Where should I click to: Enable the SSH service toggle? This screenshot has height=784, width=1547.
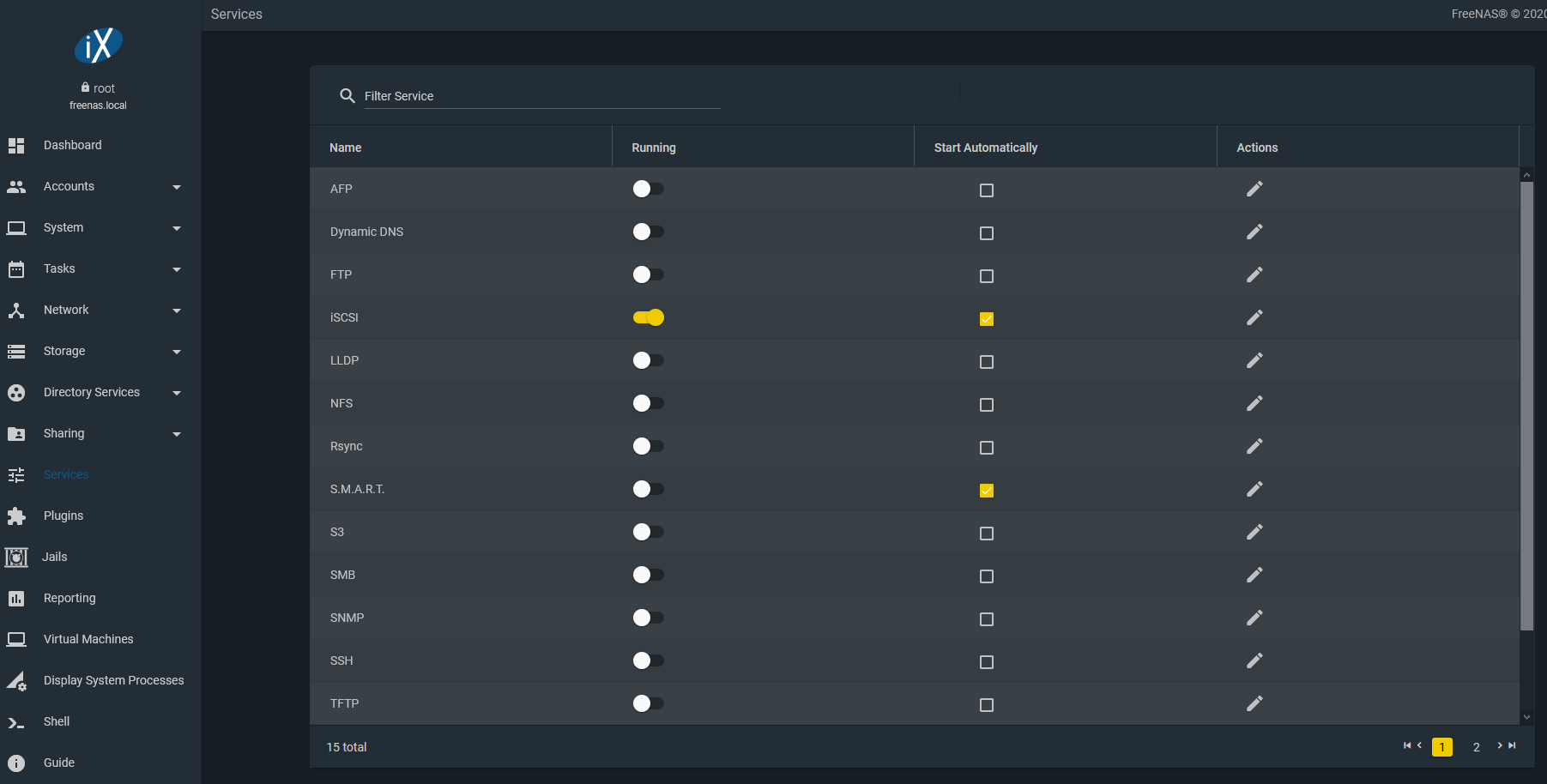pos(649,660)
